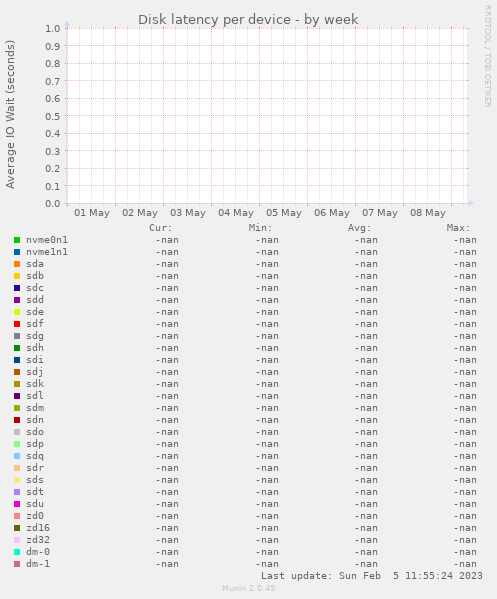Click the Munin 2.0.49 version text

coord(248,588)
